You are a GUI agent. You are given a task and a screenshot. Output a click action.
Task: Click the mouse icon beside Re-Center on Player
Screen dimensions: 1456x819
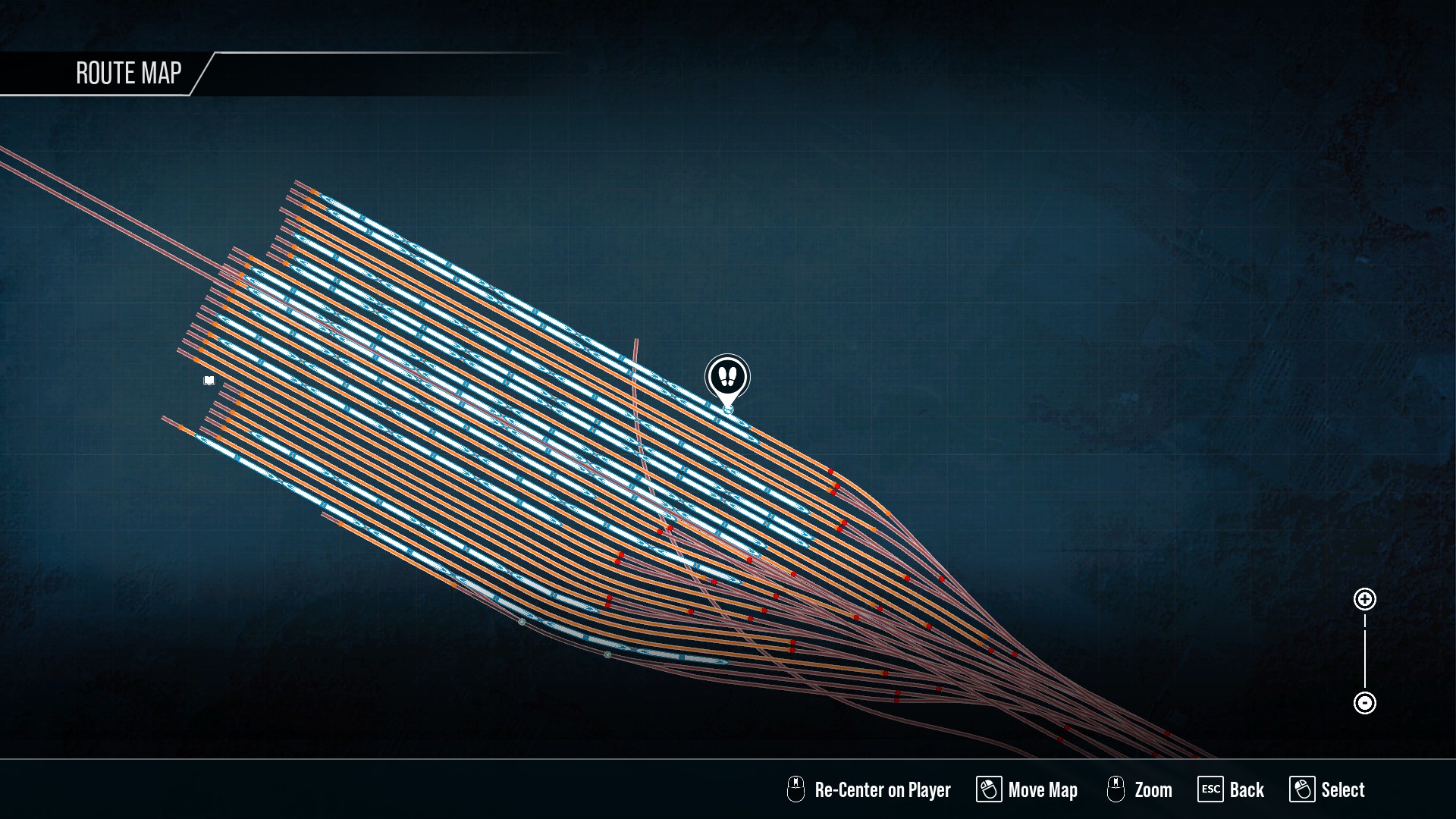pyautogui.click(x=795, y=789)
